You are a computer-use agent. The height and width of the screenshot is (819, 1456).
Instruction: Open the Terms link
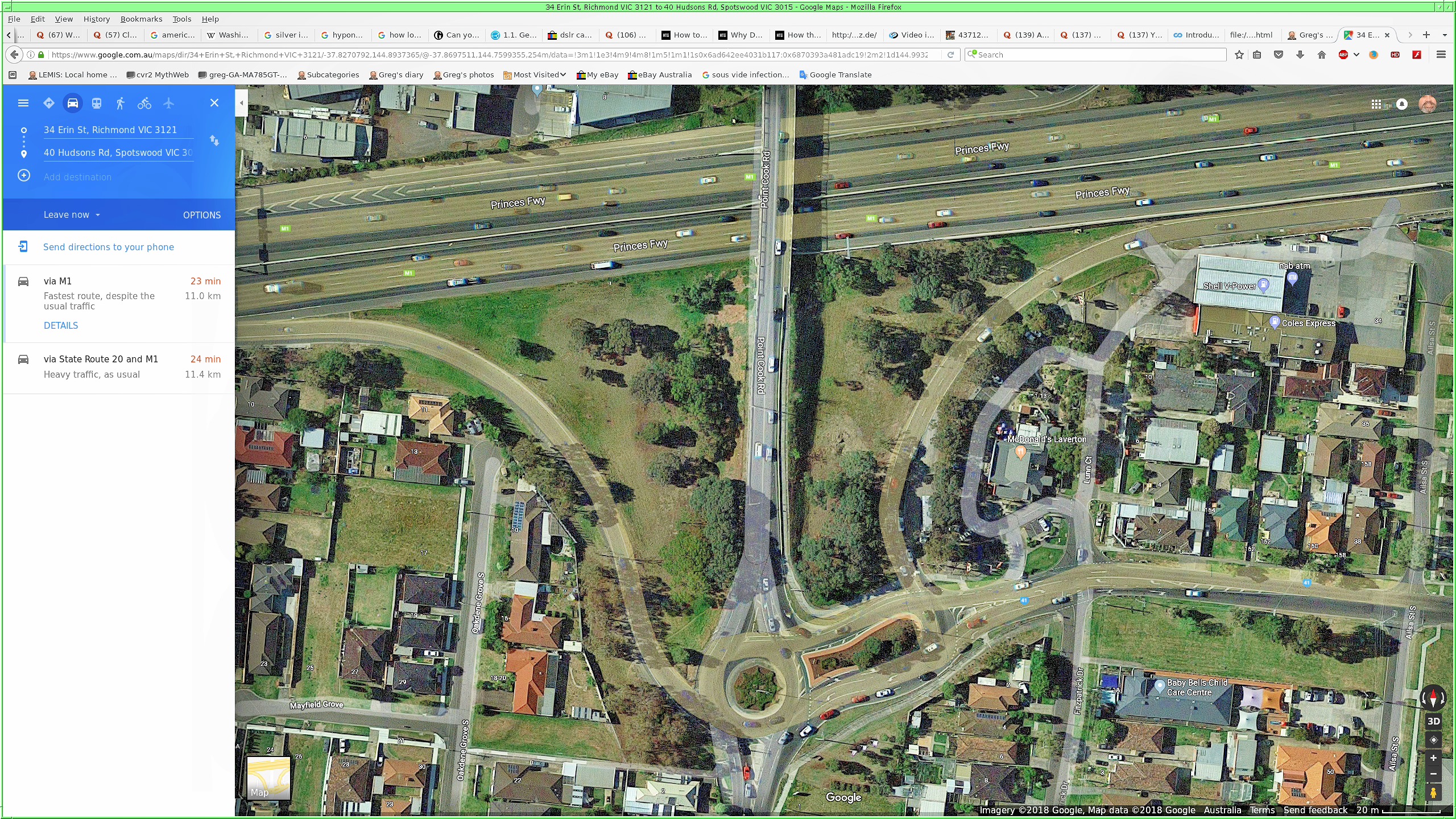coord(1262,810)
